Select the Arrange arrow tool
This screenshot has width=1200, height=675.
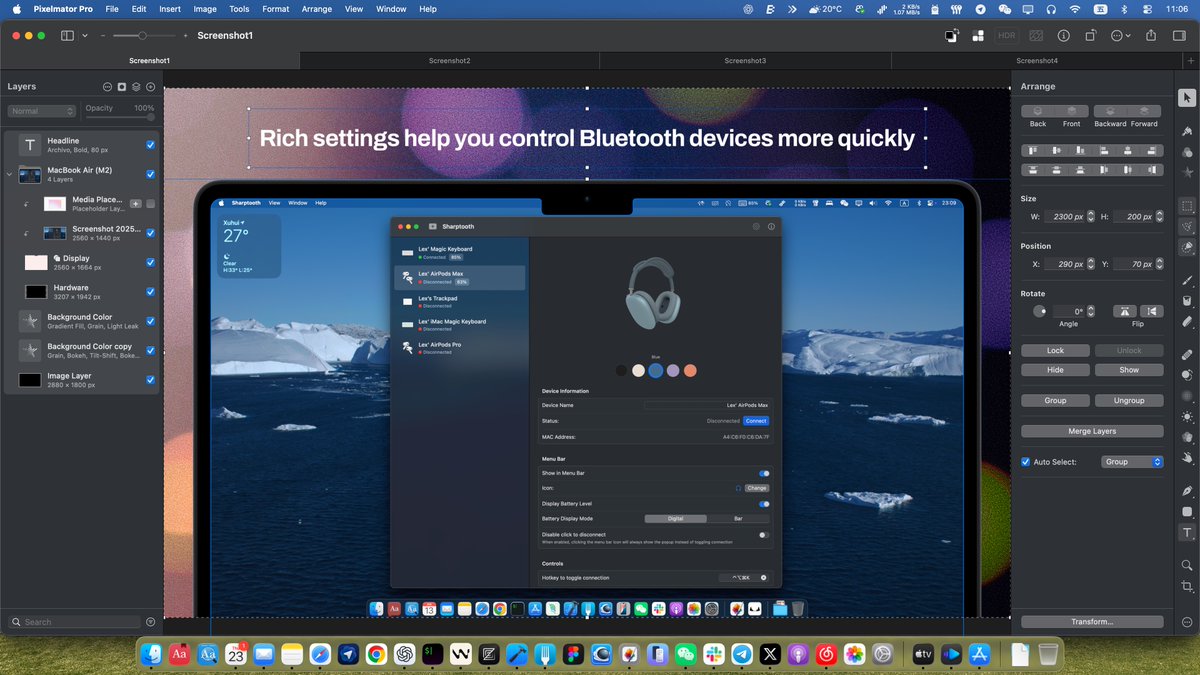point(1187,98)
